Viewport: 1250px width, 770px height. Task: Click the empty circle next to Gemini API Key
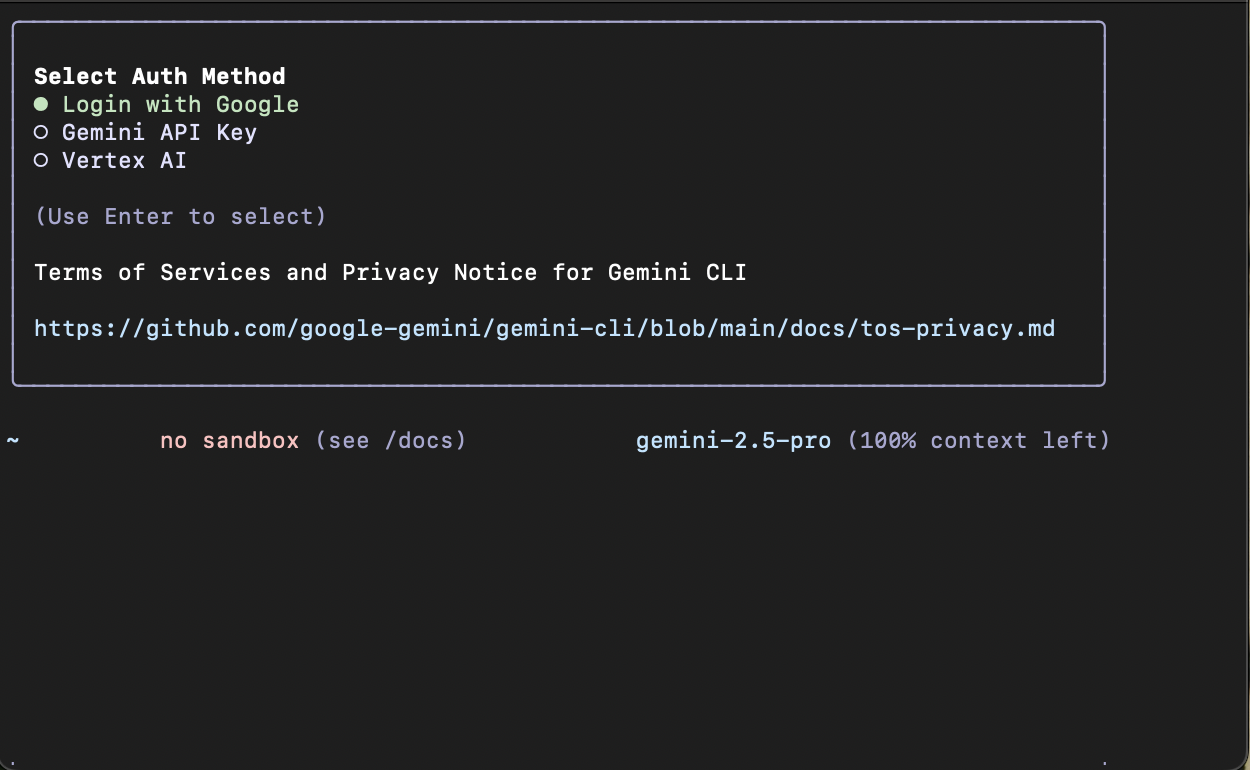[x=40, y=131]
